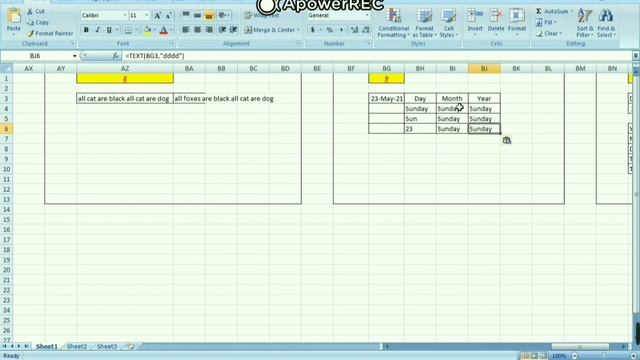Viewport: 640px width, 360px height.
Task: Click the Select All corner button
Action: (x=6, y=69)
